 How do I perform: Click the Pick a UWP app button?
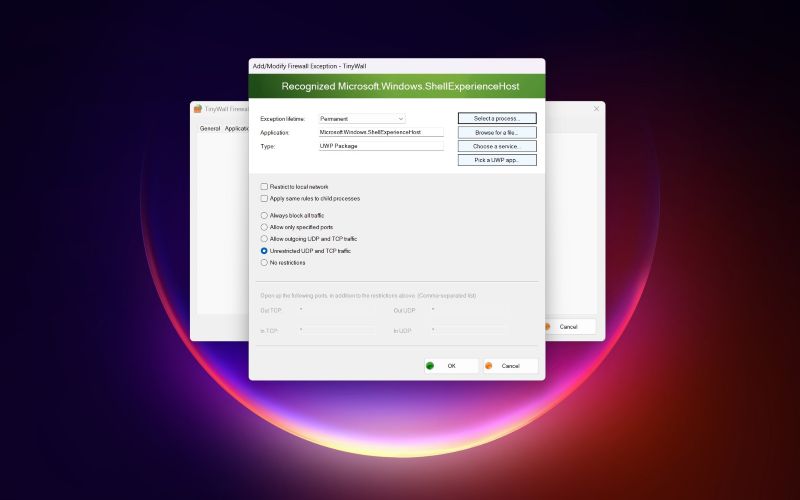(x=497, y=160)
